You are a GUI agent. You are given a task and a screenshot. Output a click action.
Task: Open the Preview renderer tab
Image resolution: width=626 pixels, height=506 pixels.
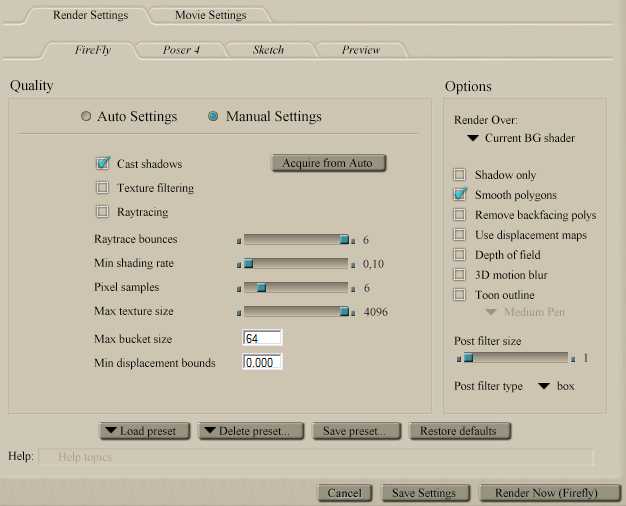click(x=360, y=49)
